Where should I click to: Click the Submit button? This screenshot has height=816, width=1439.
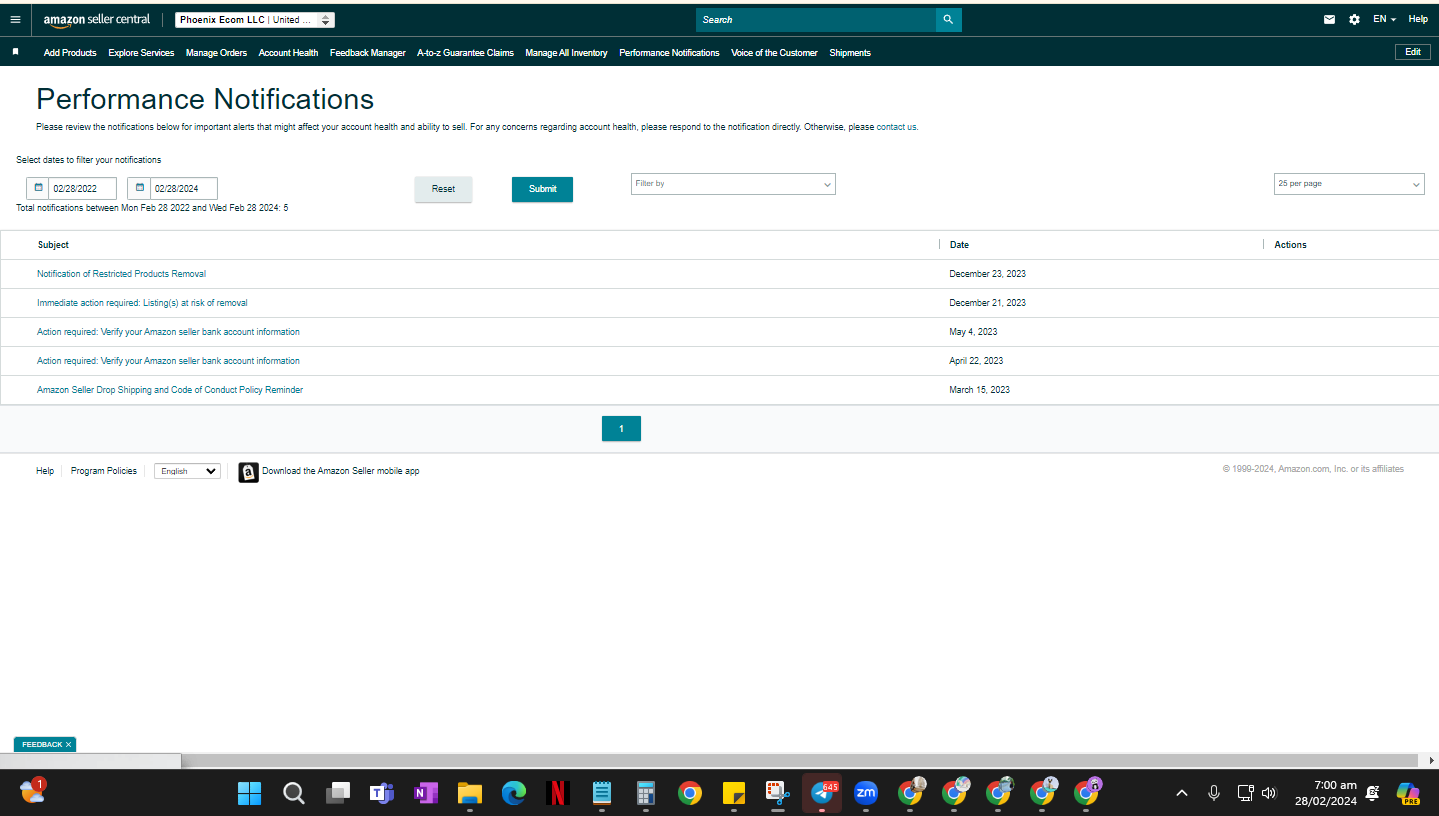coord(542,189)
